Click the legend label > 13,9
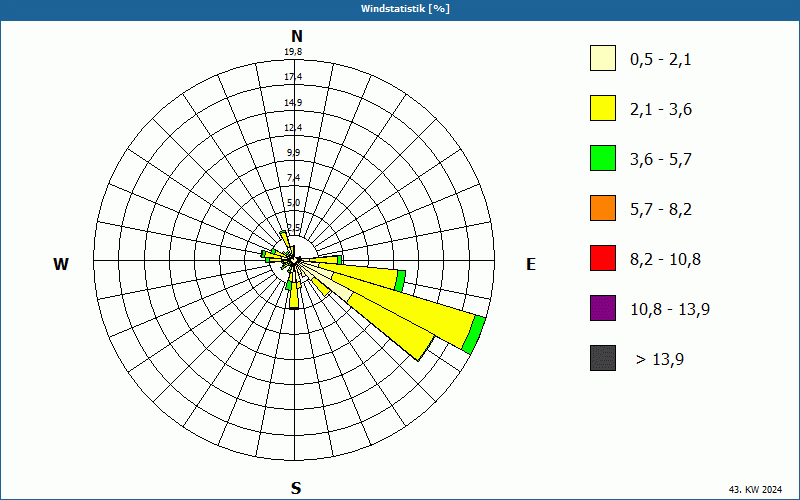The height and width of the screenshot is (500, 800). click(660, 360)
